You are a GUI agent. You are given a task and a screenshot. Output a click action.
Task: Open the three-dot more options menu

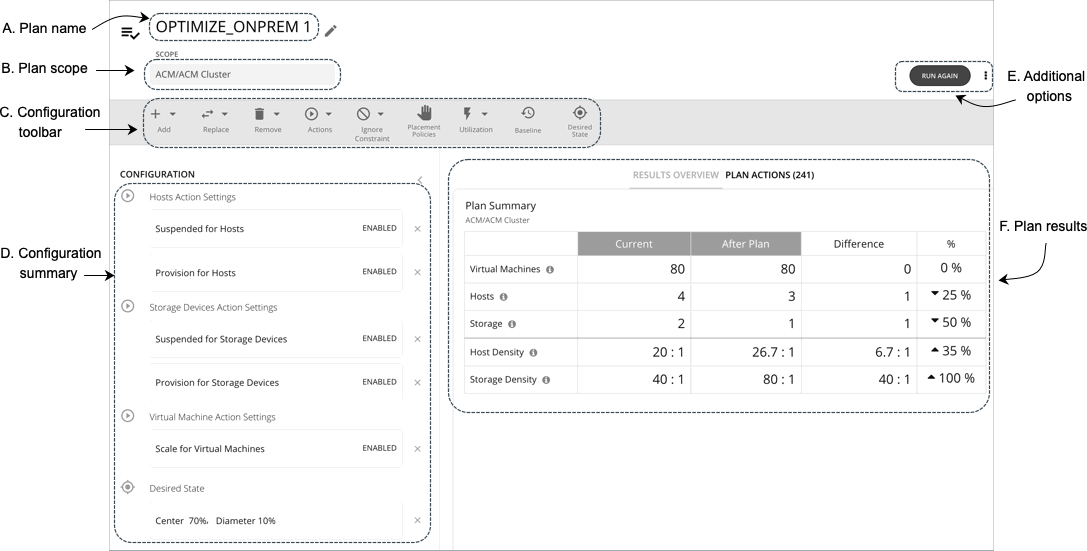pyautogui.click(x=986, y=76)
